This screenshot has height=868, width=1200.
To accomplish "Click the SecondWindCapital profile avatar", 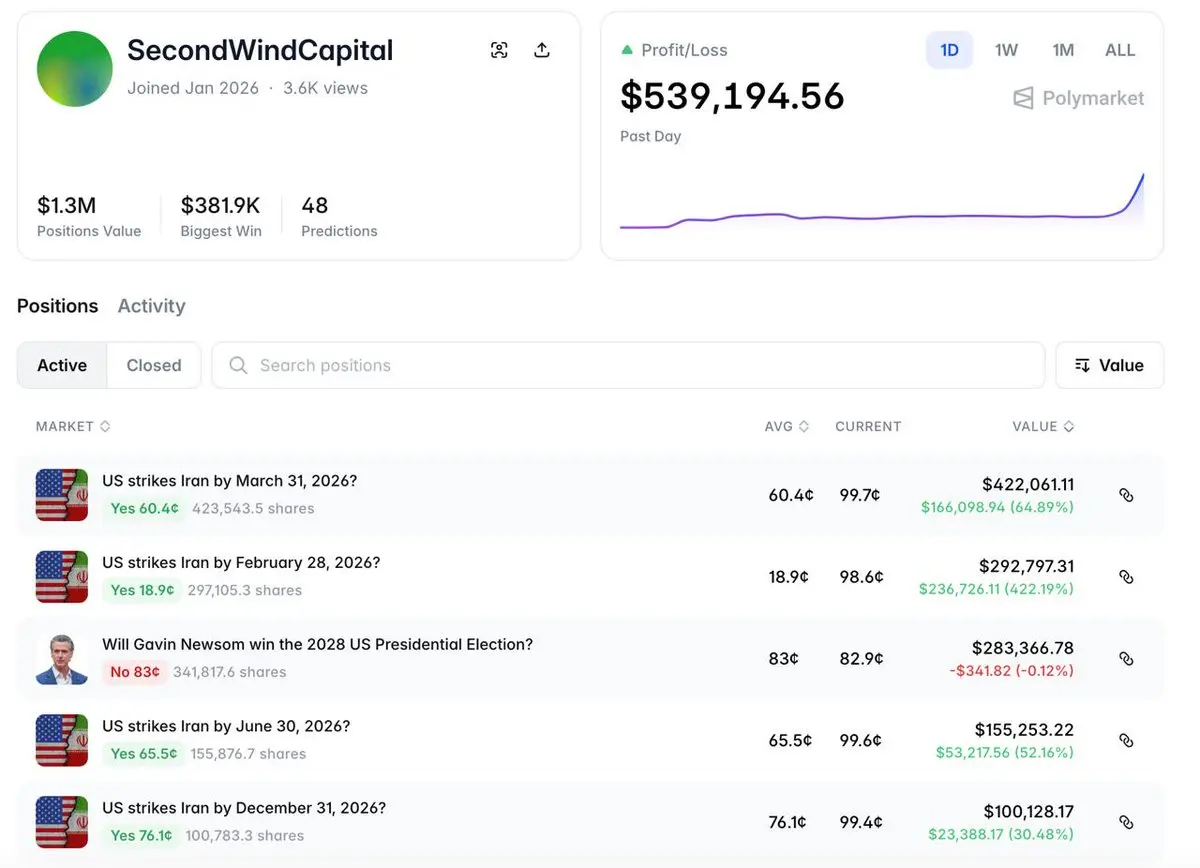I will point(75,69).
